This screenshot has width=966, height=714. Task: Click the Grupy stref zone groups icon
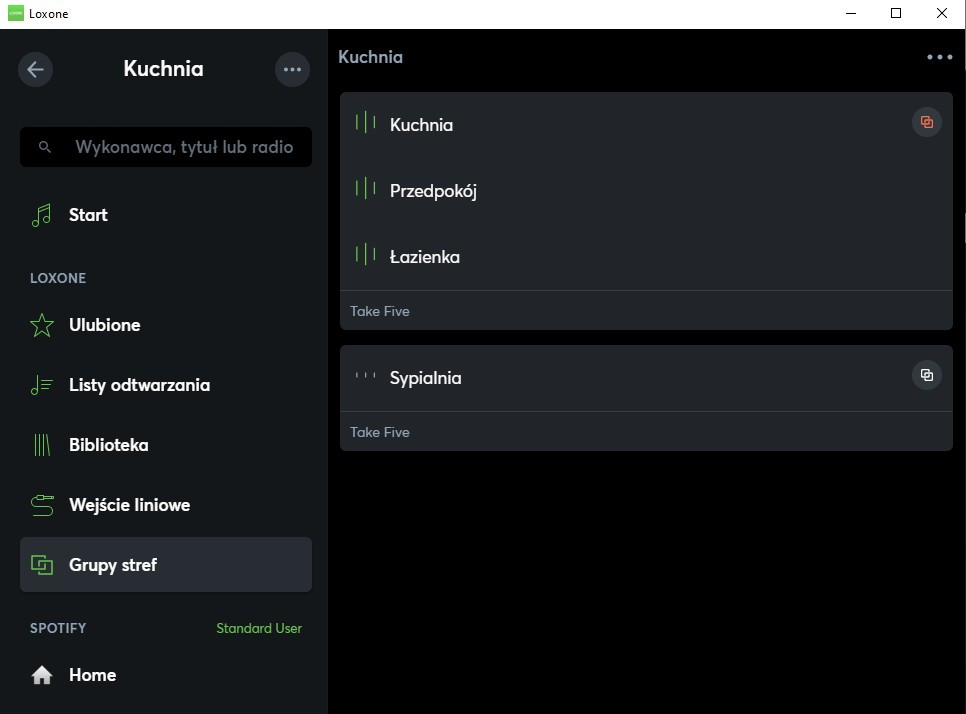coord(41,565)
